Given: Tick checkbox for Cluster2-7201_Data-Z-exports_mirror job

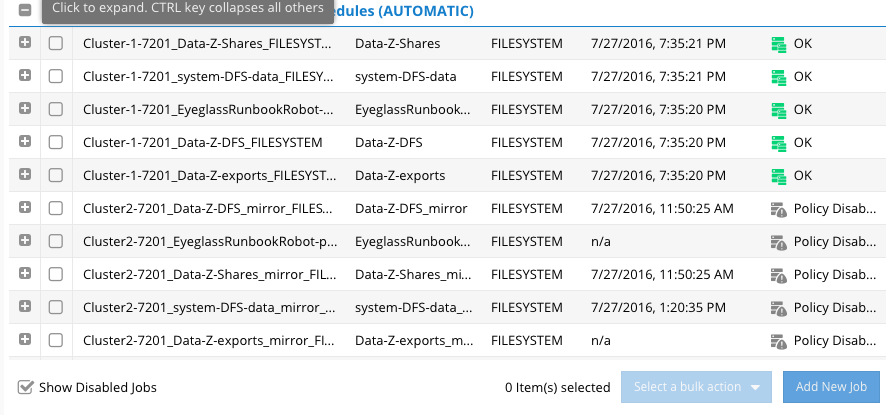Looking at the screenshot, I should pyautogui.click(x=56, y=340).
